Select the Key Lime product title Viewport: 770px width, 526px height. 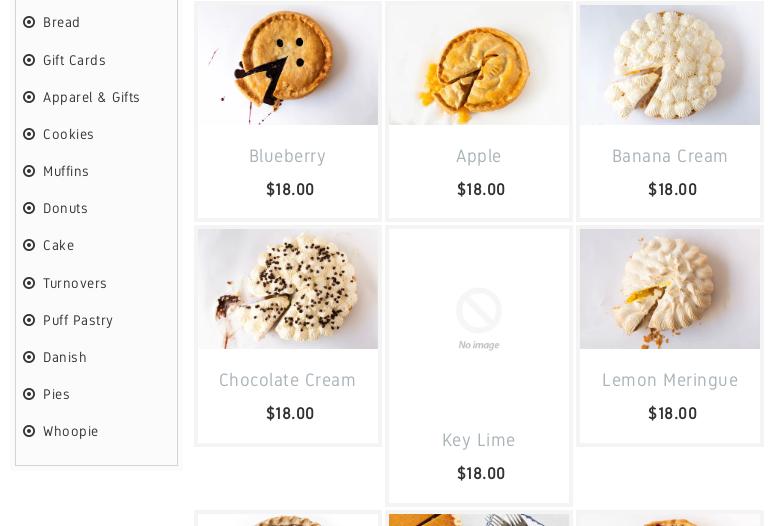click(x=479, y=440)
